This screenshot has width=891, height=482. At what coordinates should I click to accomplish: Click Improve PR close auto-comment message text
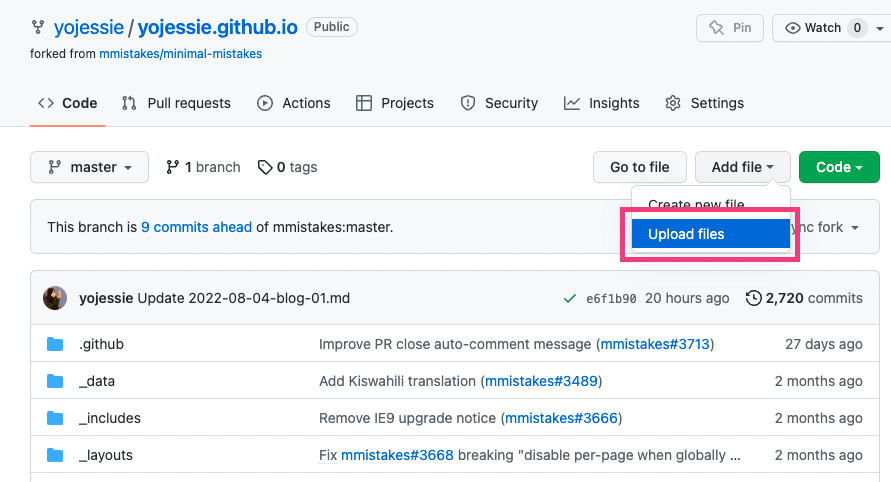click(455, 344)
